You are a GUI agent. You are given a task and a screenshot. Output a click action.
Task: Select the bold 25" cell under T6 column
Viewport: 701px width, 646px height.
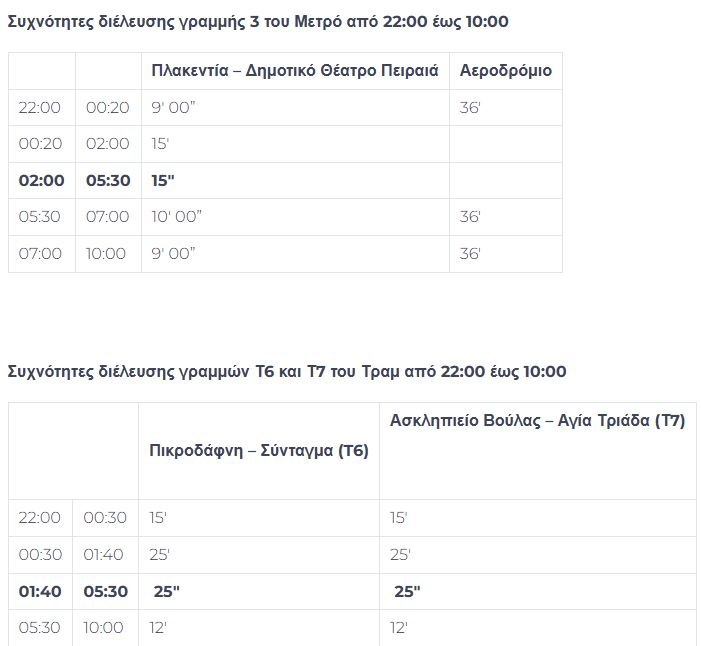coord(166,592)
